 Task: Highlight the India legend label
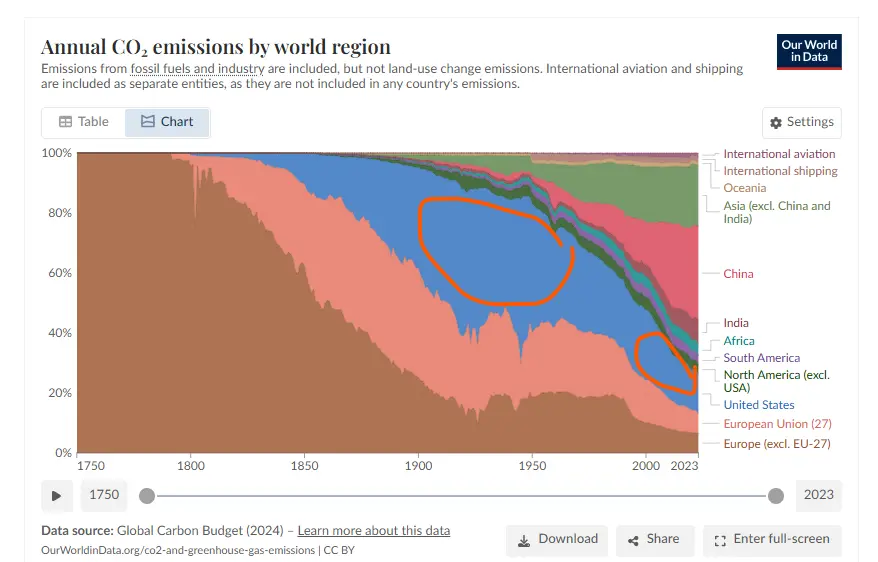(736, 323)
